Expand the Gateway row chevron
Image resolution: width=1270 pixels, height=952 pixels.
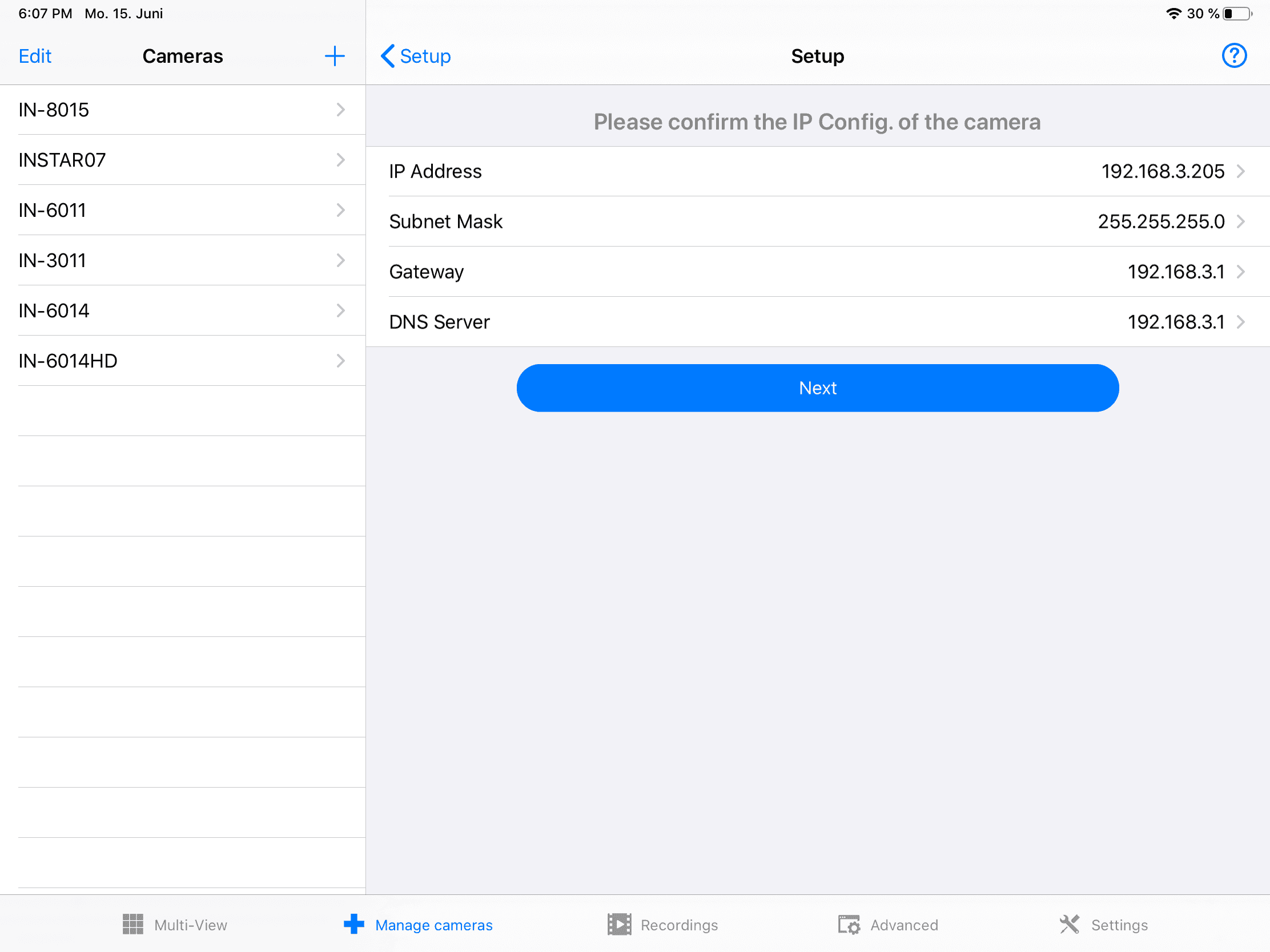(1240, 272)
